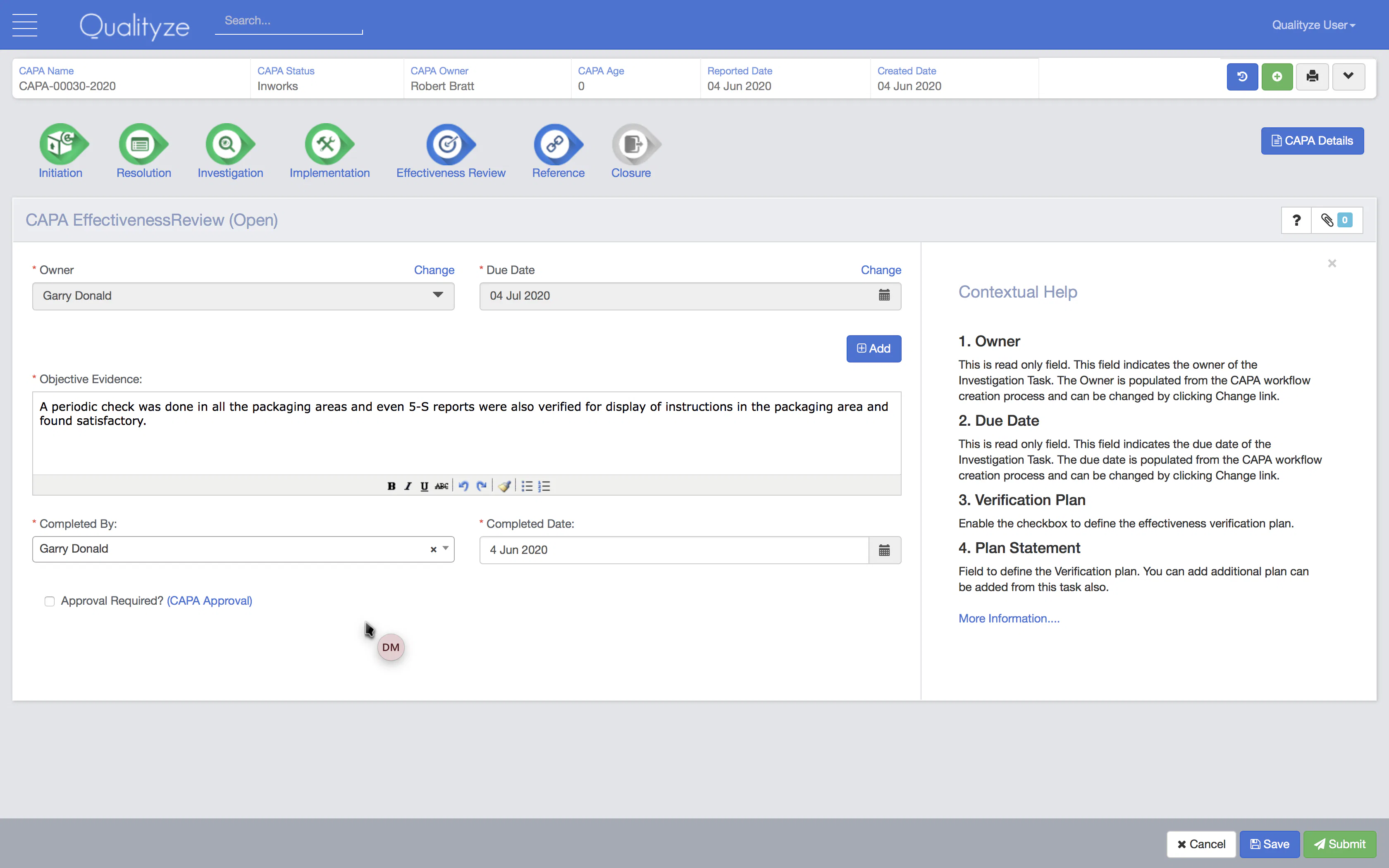Screen dimensions: 1389x868
Task: Click the Robert Bratt owner text
Action: pos(442,86)
